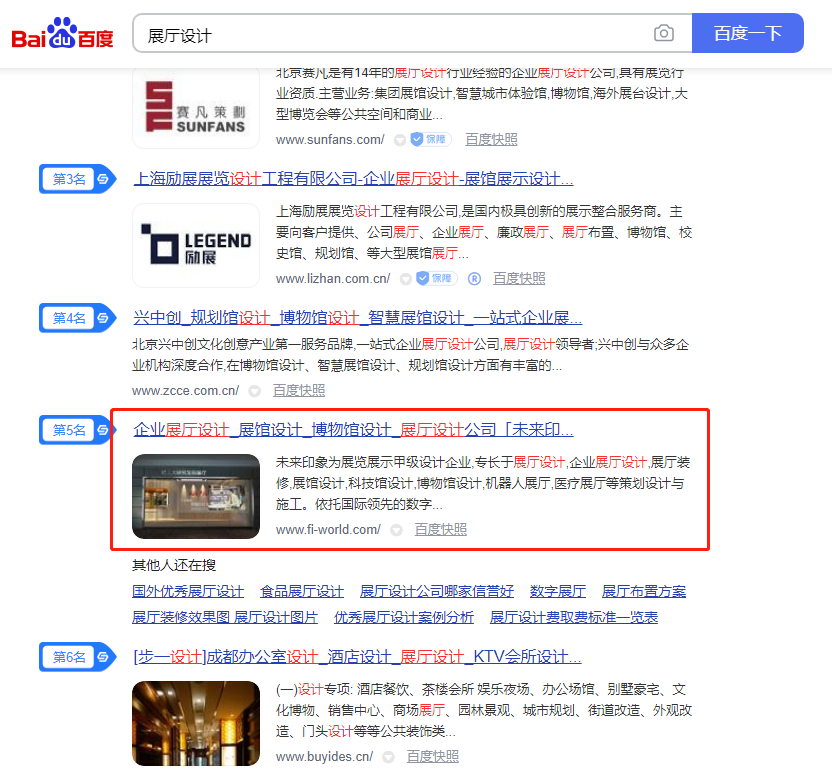
Task: Open 百度快照 for www.sunfans.com
Action: [x=491, y=140]
